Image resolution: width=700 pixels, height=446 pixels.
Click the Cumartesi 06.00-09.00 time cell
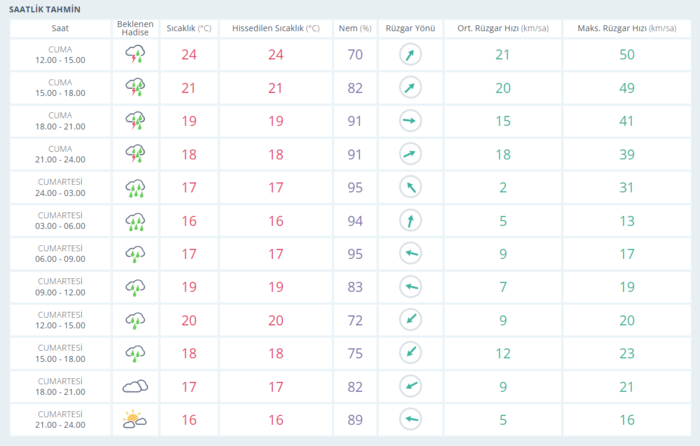(60, 253)
